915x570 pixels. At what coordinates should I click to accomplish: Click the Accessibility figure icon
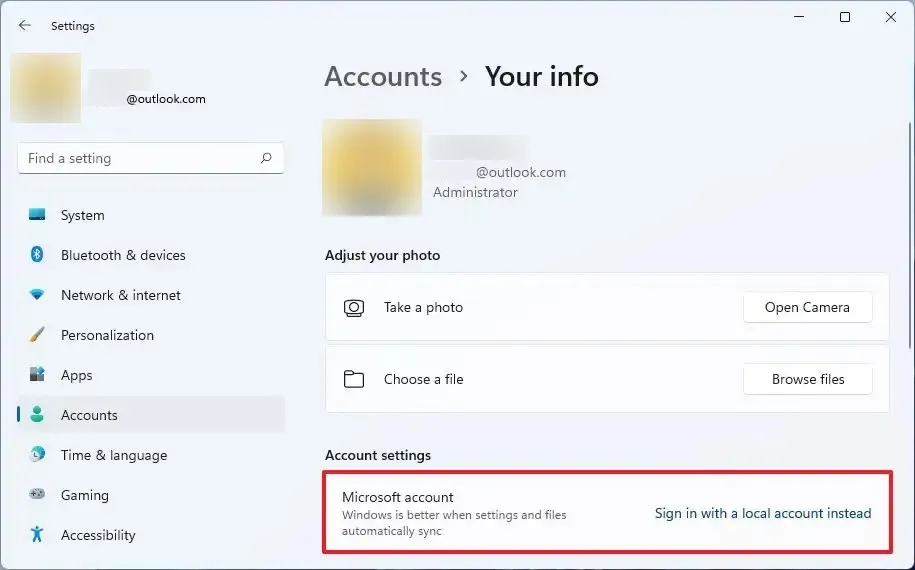coord(37,534)
